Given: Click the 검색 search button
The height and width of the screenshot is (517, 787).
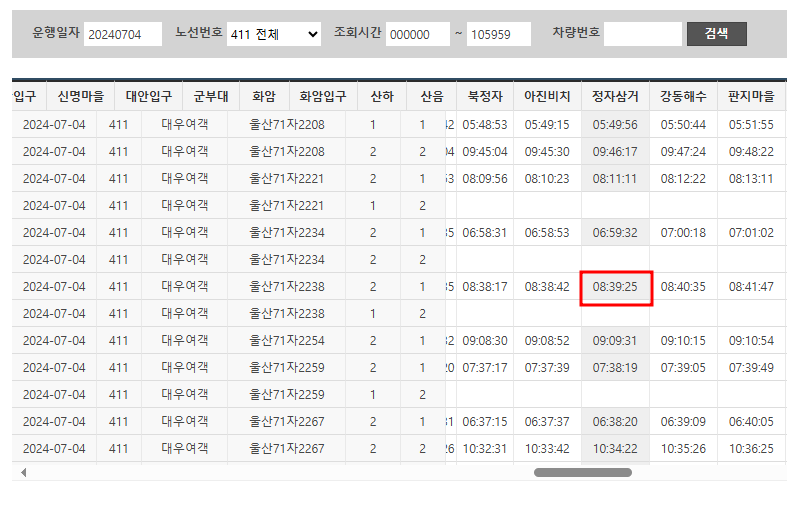Looking at the screenshot, I should (716, 33).
